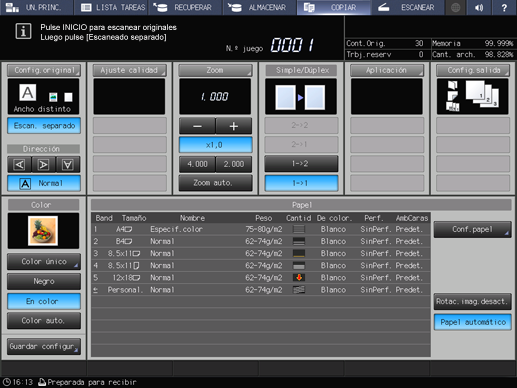
Task: Expand Config.salida settings
Action: 473,70
